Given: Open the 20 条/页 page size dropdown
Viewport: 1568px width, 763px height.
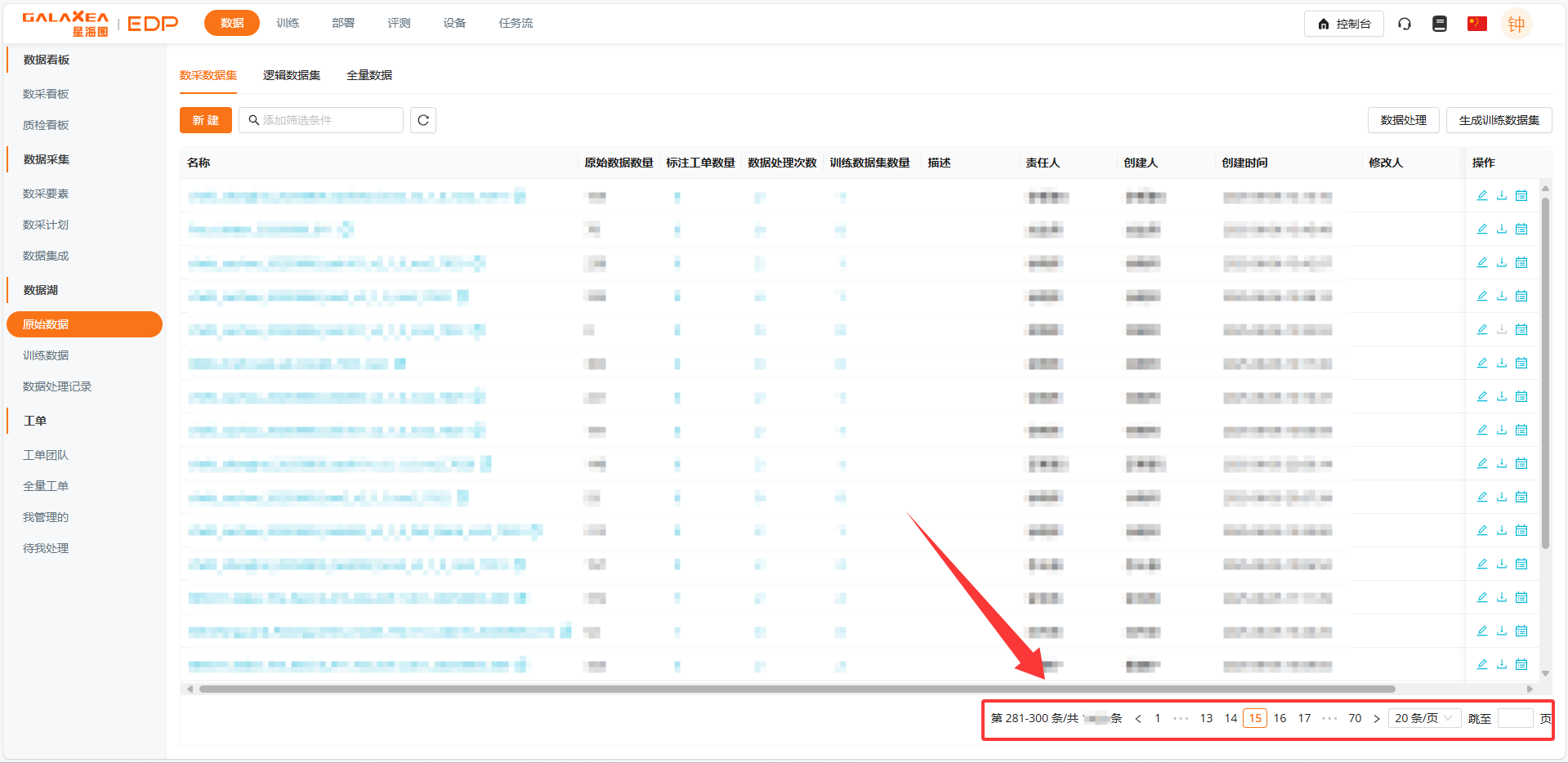Looking at the screenshot, I should tap(1423, 718).
